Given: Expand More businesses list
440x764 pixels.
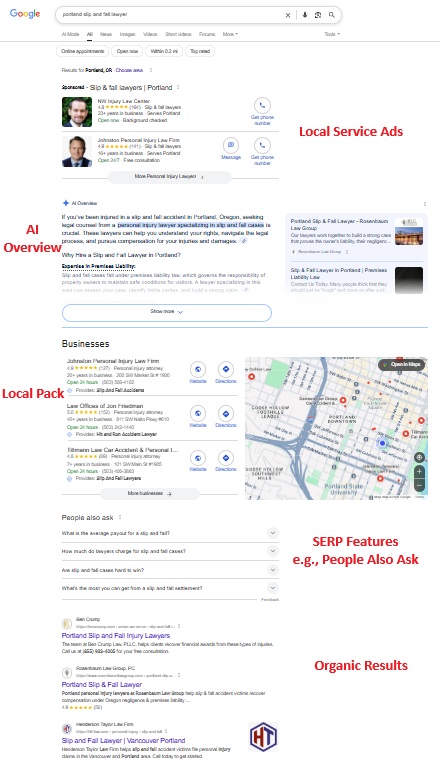Looking at the screenshot, I should [x=150, y=494].
